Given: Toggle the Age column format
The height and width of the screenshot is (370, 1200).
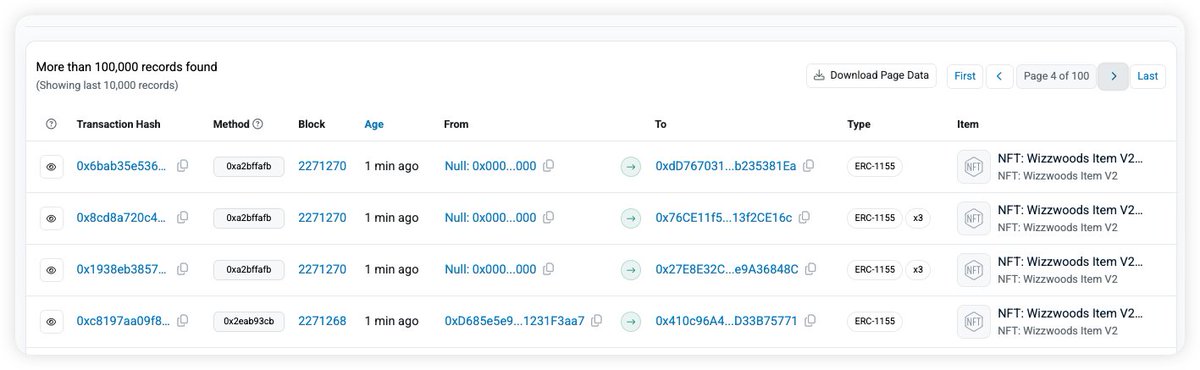Looking at the screenshot, I should click(374, 124).
